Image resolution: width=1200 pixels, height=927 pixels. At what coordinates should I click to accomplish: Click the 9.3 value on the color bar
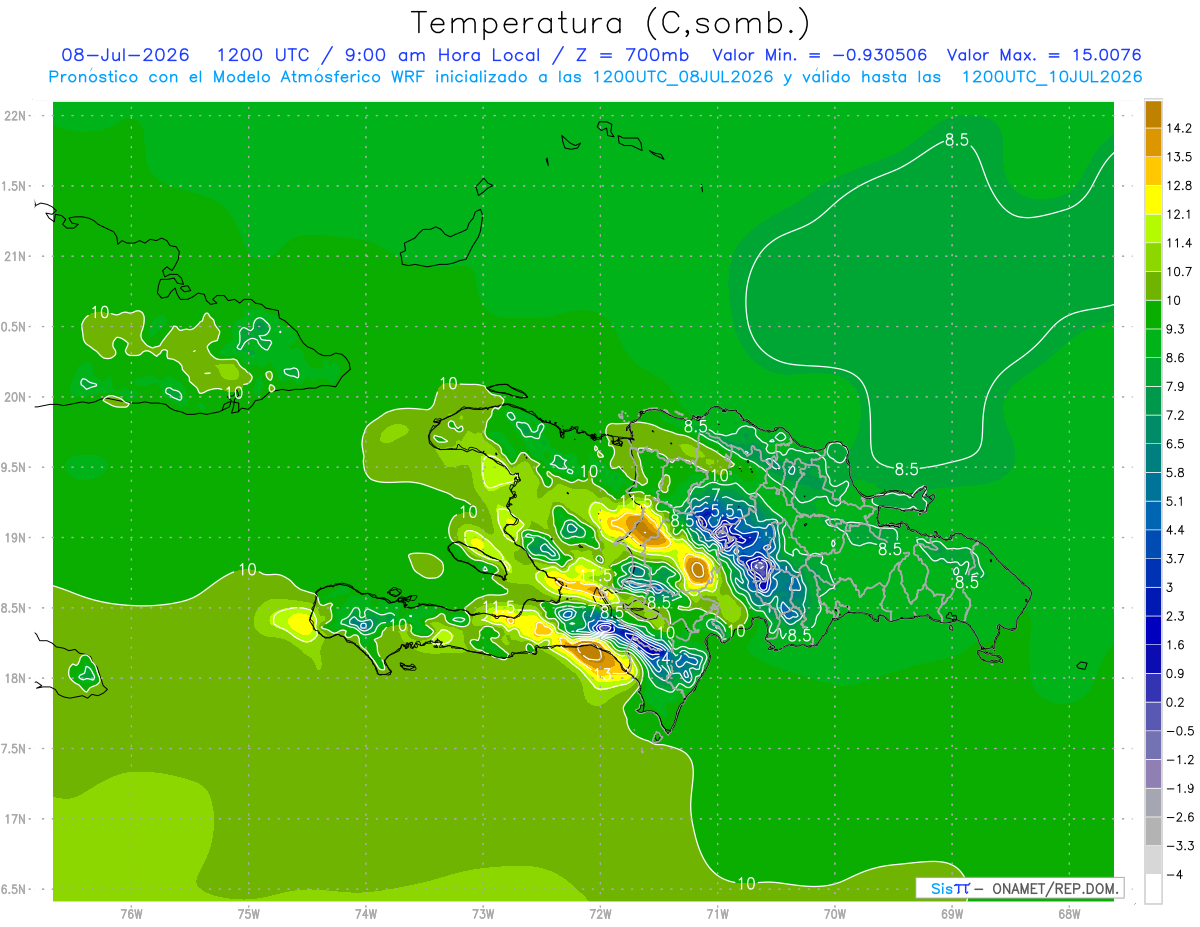tap(1175, 329)
